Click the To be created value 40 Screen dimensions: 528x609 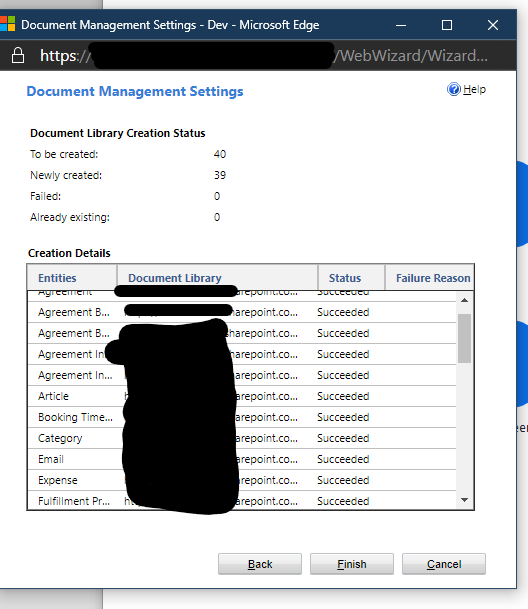[x=220, y=154]
